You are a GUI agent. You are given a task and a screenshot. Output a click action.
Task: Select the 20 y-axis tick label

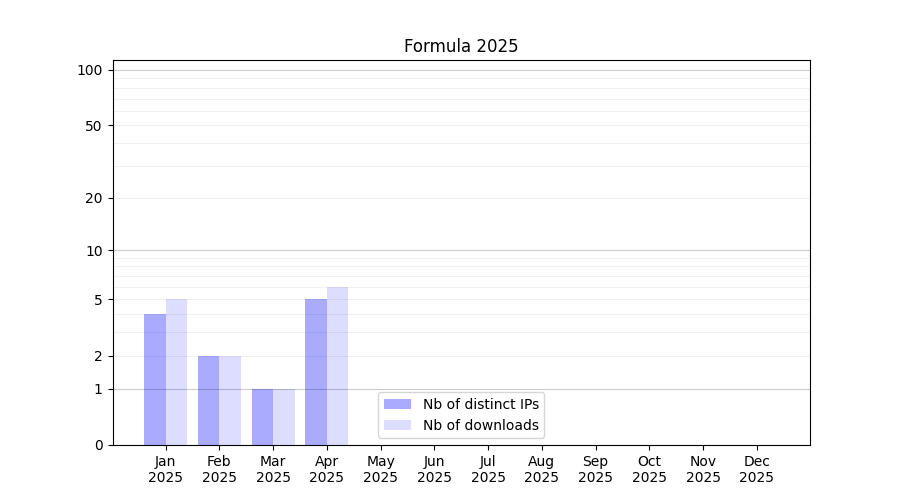click(x=94, y=198)
